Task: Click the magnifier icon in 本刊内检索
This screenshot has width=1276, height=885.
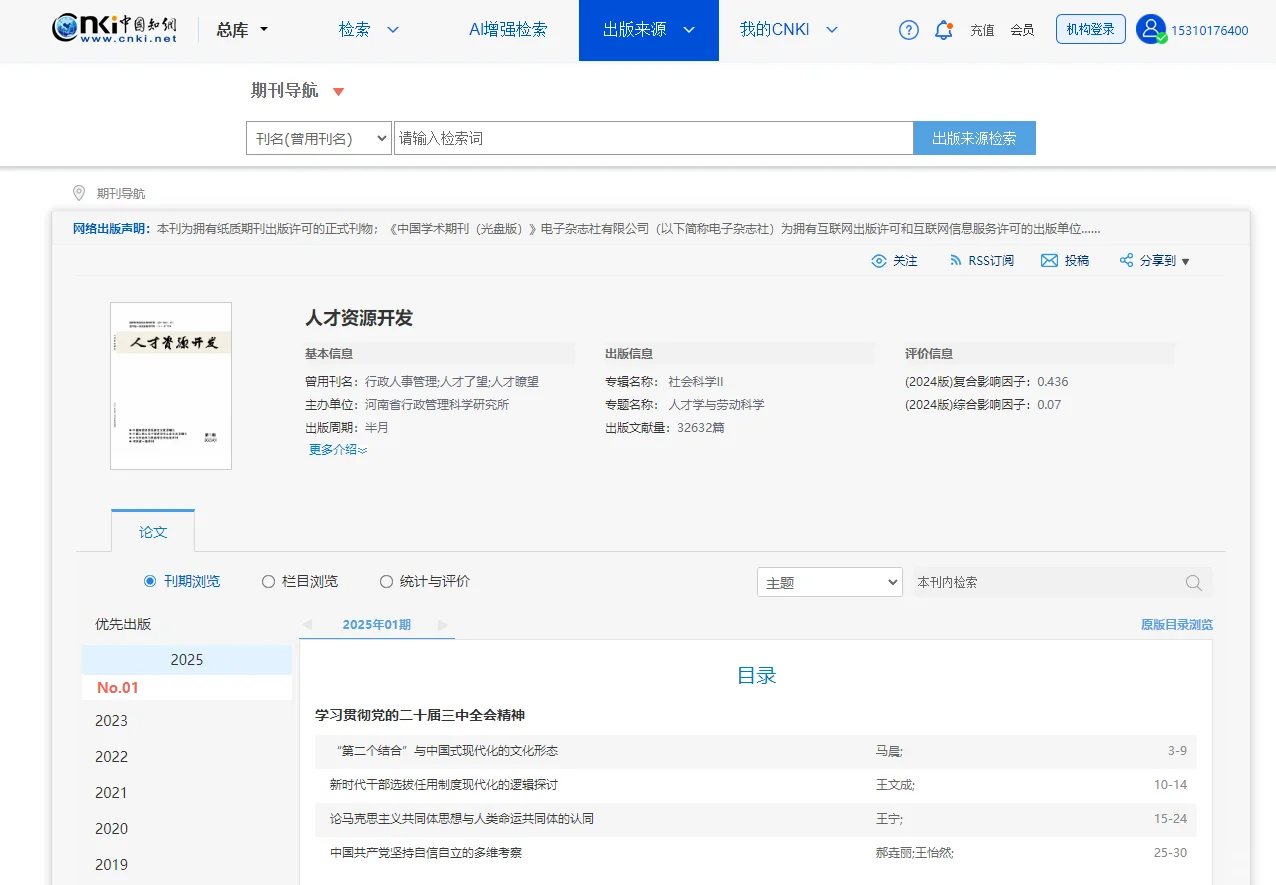Action: coord(1193,582)
